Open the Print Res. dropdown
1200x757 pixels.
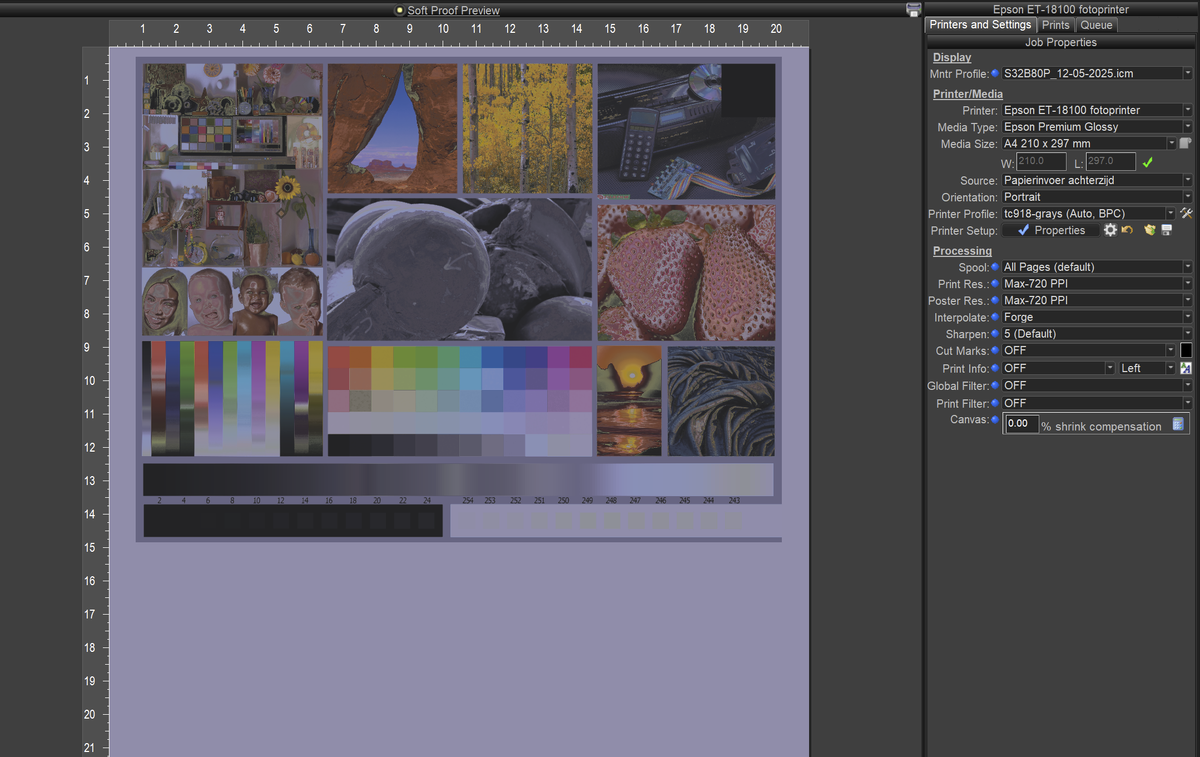pos(1097,284)
